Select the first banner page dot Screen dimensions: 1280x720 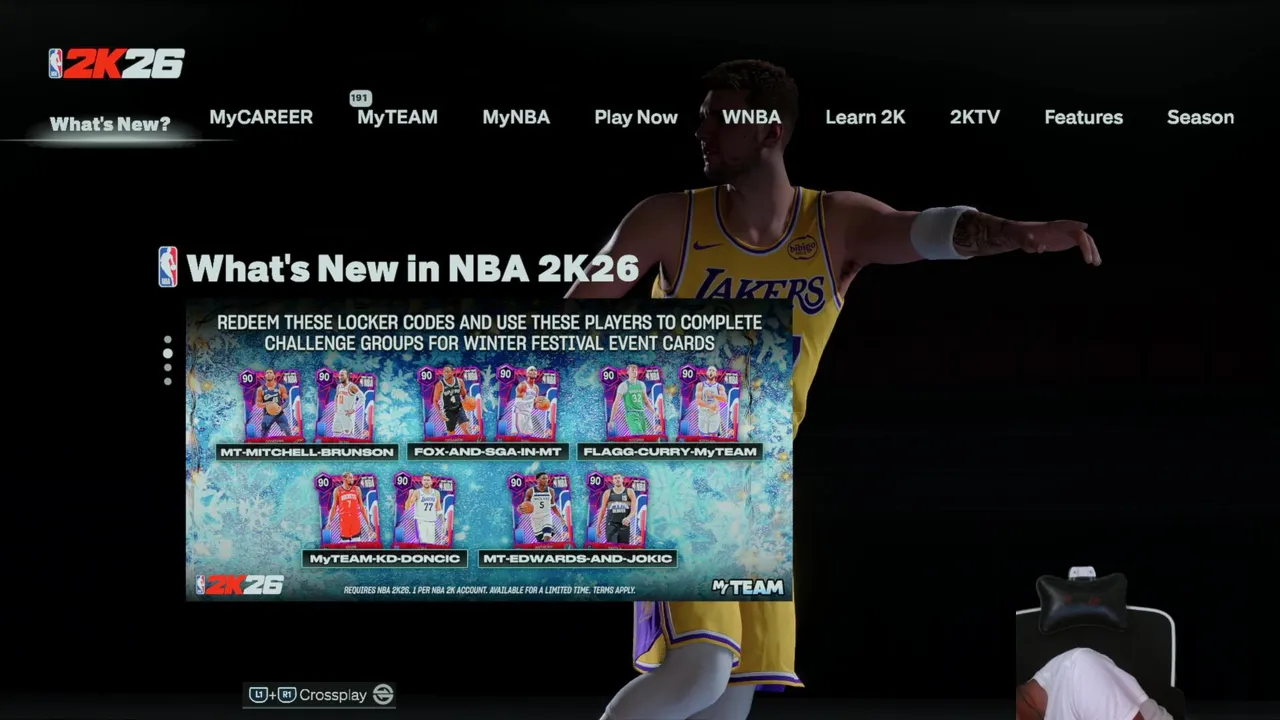click(x=167, y=340)
